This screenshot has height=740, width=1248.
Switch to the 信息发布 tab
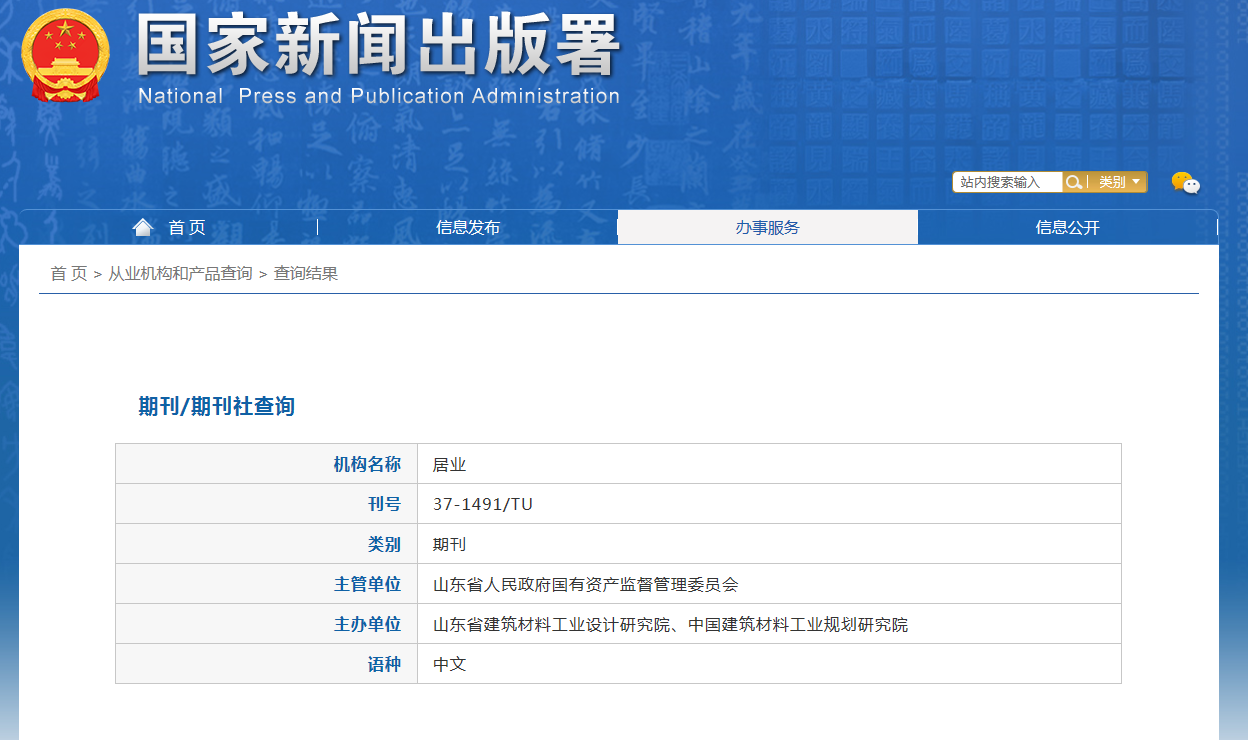469,227
